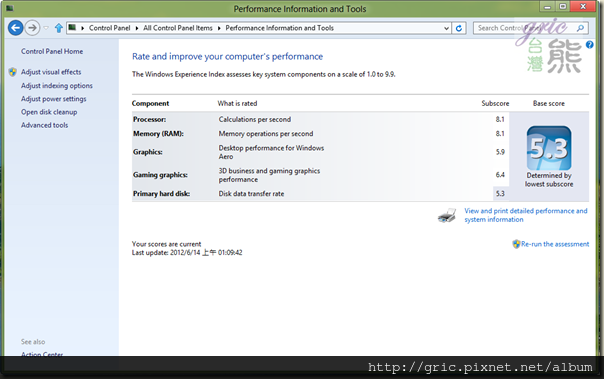Open Control Panel Home
604x379 pixels.
[52, 51]
